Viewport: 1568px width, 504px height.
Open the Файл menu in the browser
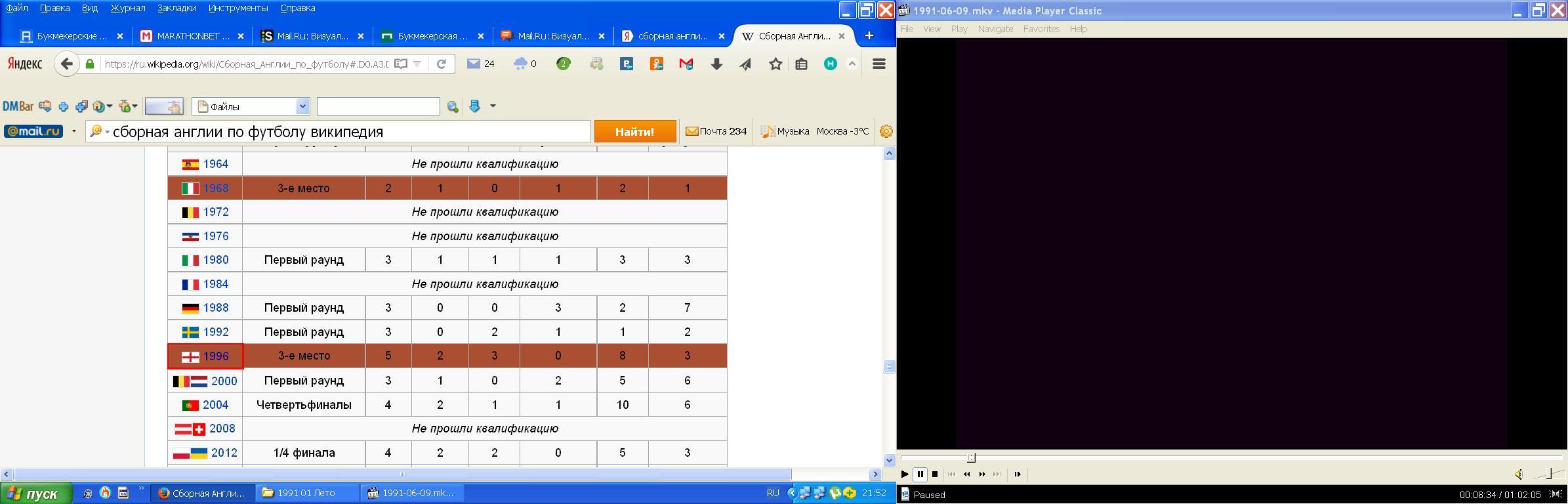click(x=17, y=8)
